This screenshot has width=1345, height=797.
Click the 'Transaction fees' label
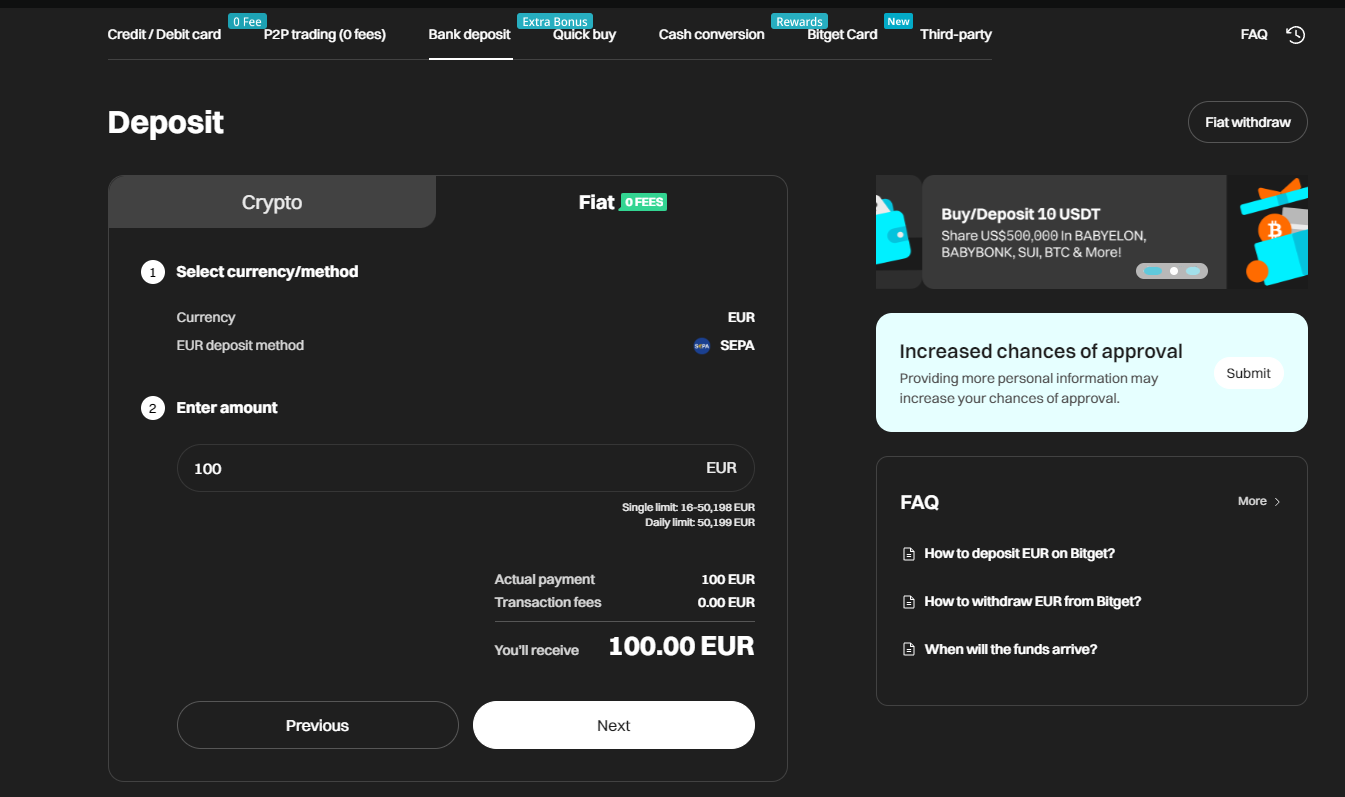(548, 603)
